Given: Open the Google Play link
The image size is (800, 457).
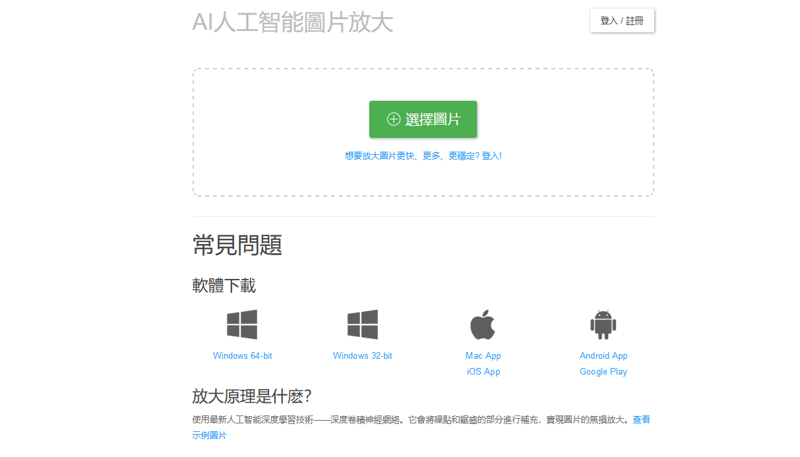Looking at the screenshot, I should [603, 372].
